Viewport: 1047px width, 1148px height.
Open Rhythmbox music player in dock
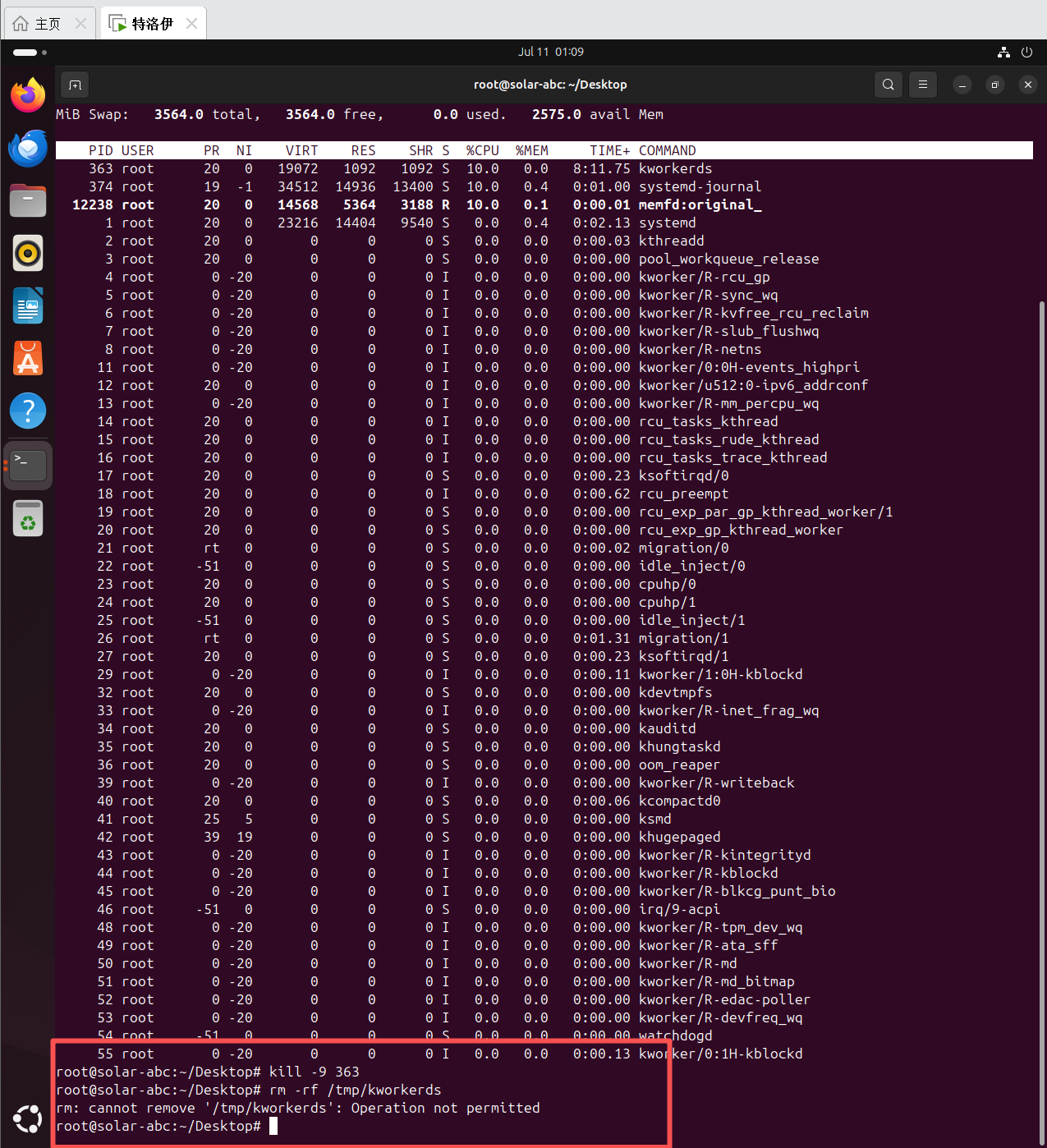click(x=28, y=253)
